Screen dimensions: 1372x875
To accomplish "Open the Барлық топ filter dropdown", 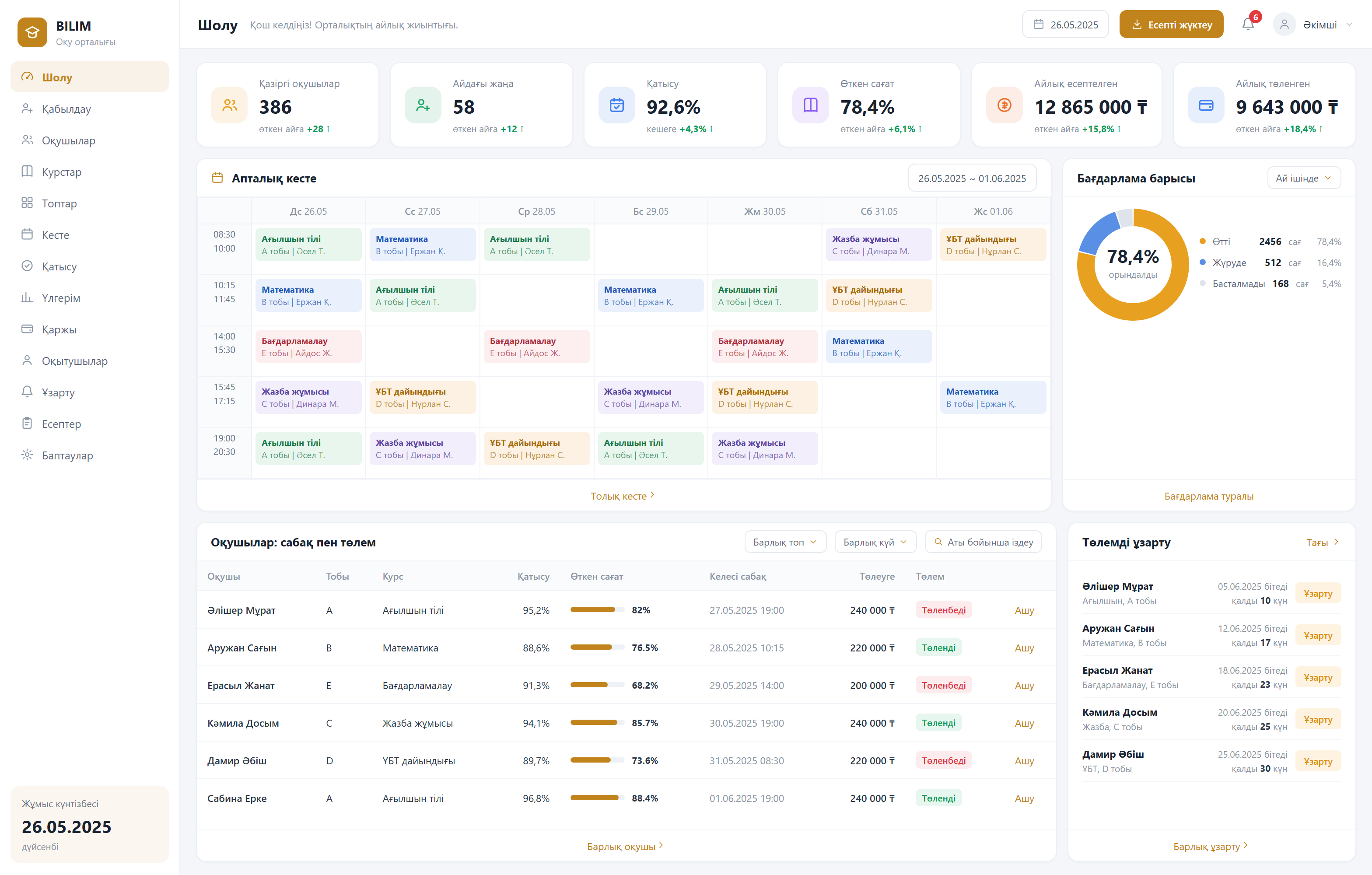I will click(785, 542).
